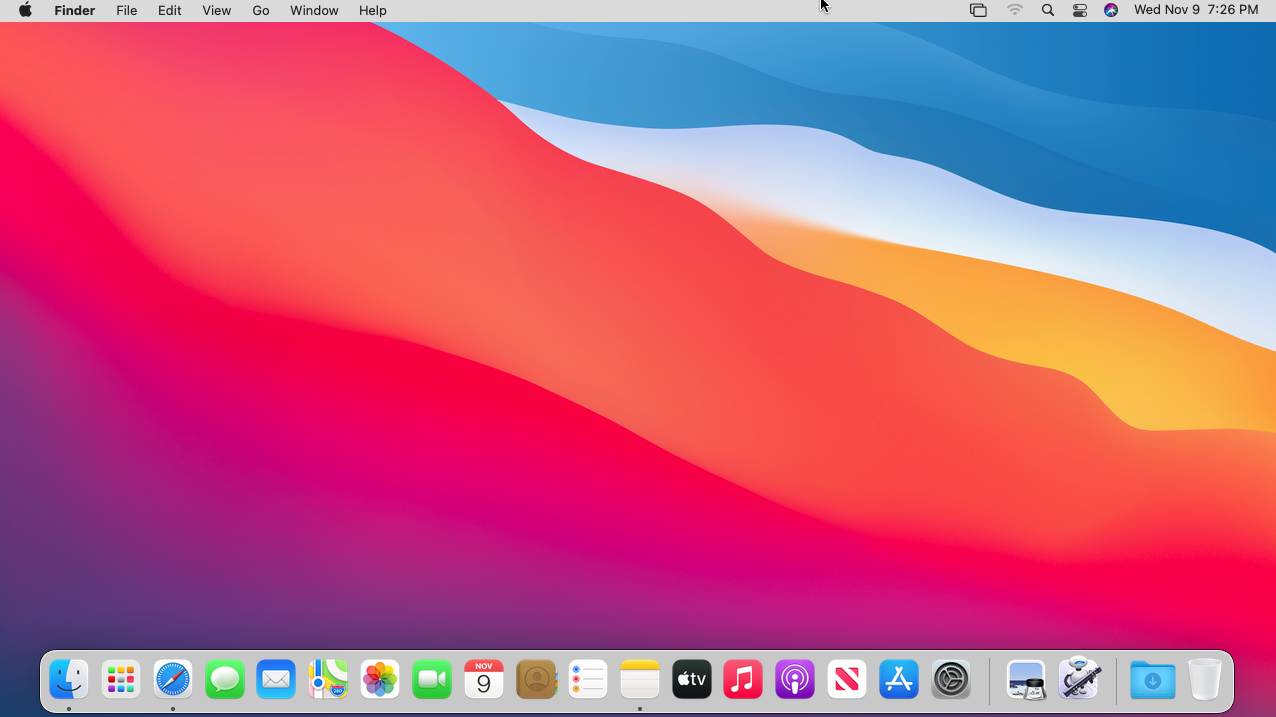The image size is (1276, 717).
Task: Open the App Store in Dock
Action: point(899,680)
